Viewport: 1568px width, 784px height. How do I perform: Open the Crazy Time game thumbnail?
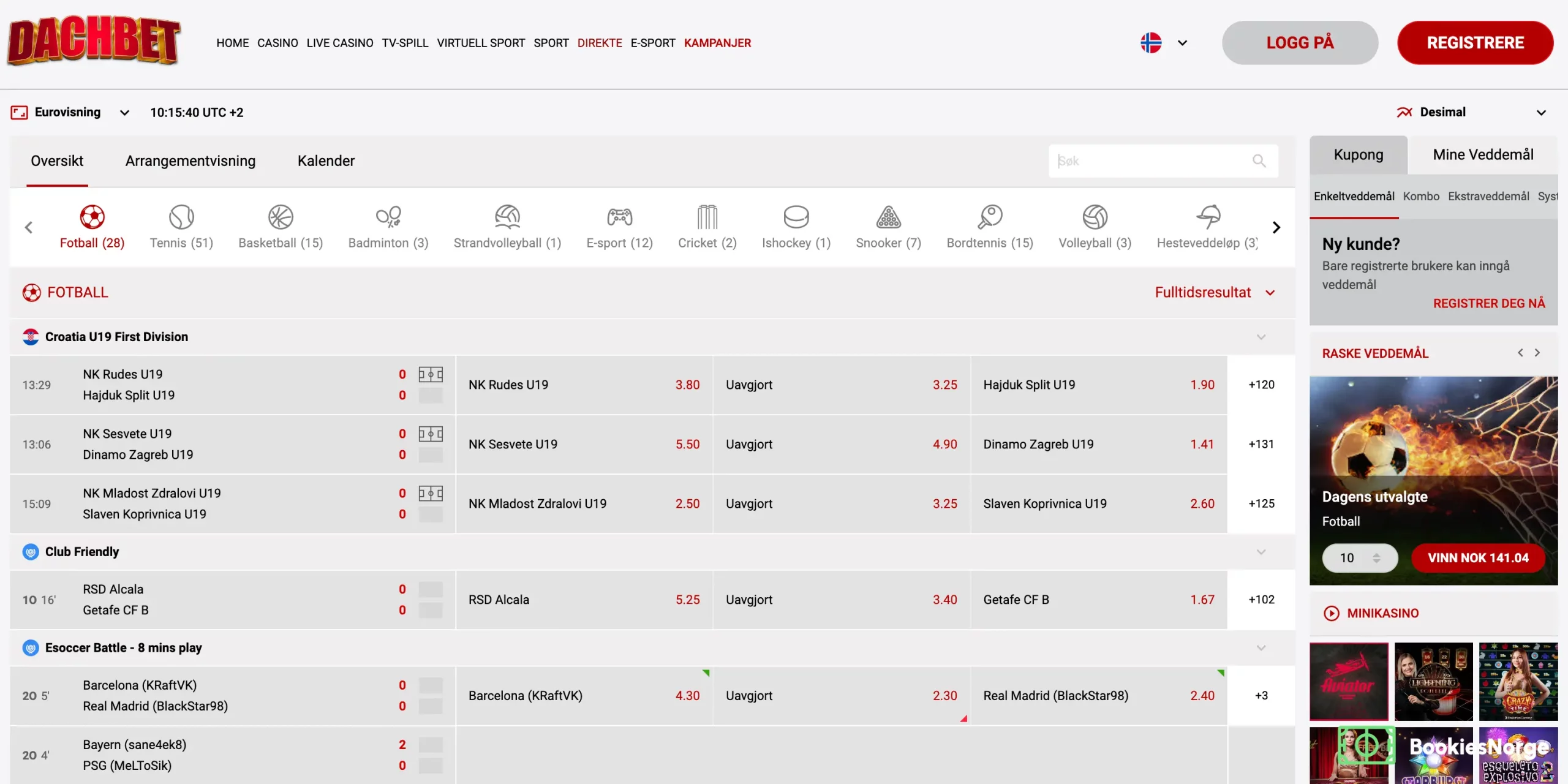coord(1518,681)
